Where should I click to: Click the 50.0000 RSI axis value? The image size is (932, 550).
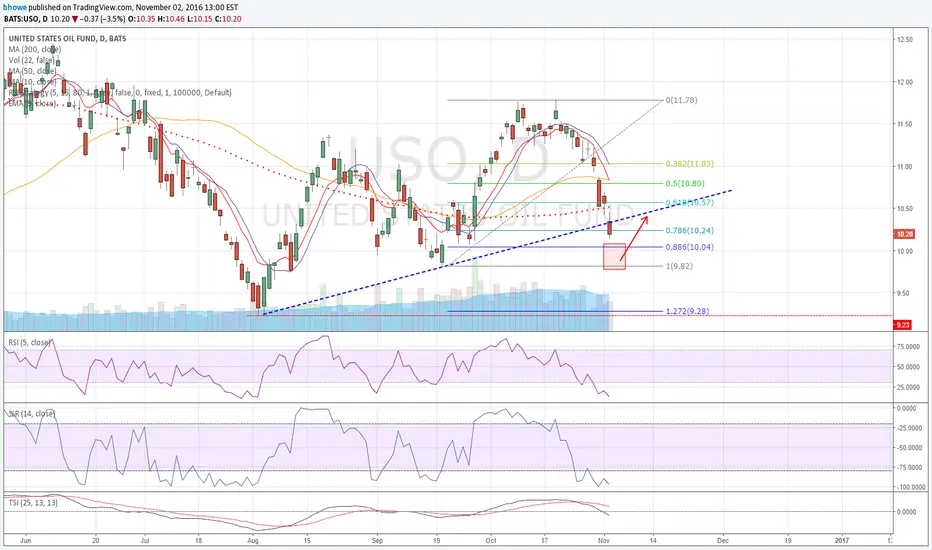(908, 367)
